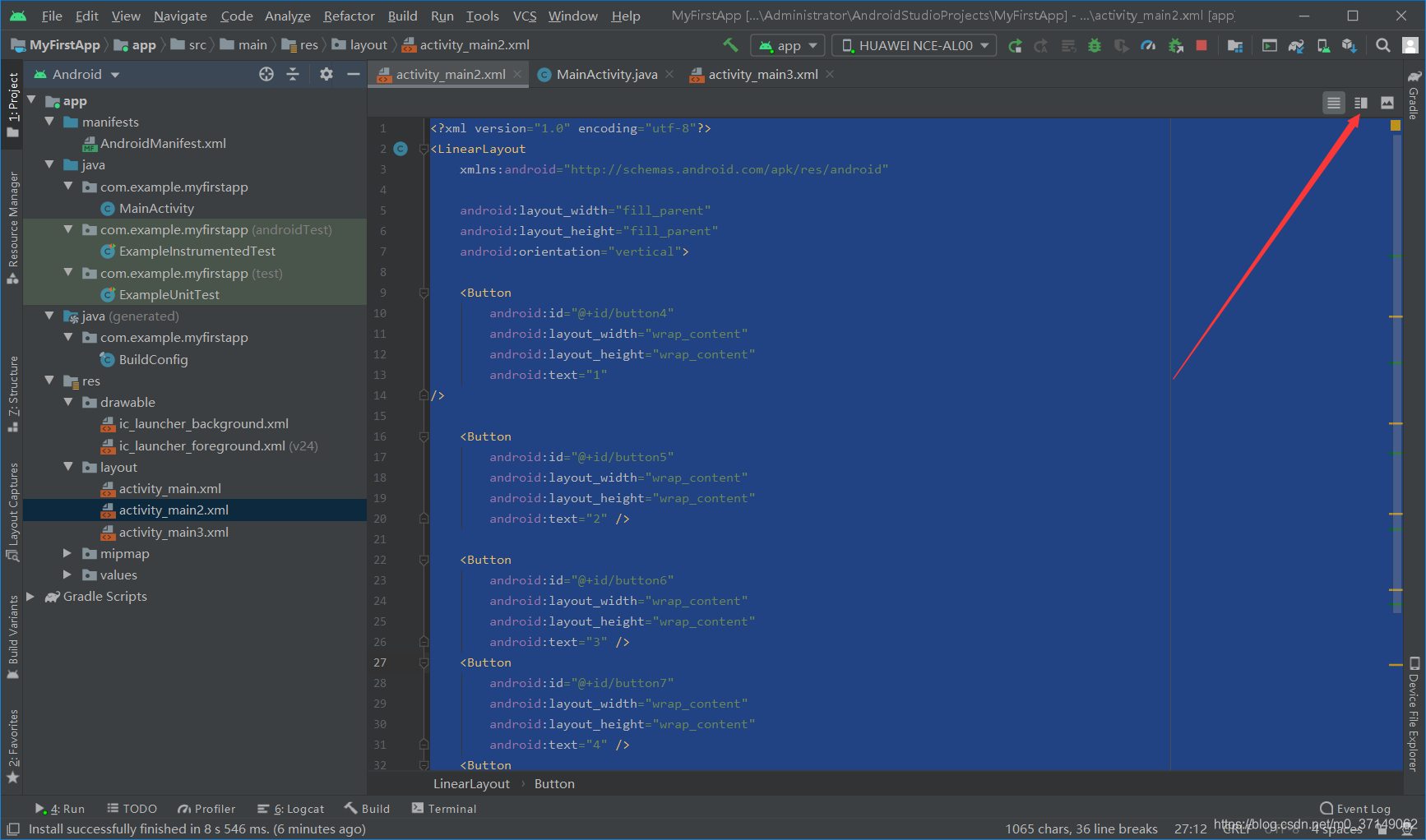The width and height of the screenshot is (1426, 840).
Task: Open the Event Log
Action: [x=1355, y=809]
